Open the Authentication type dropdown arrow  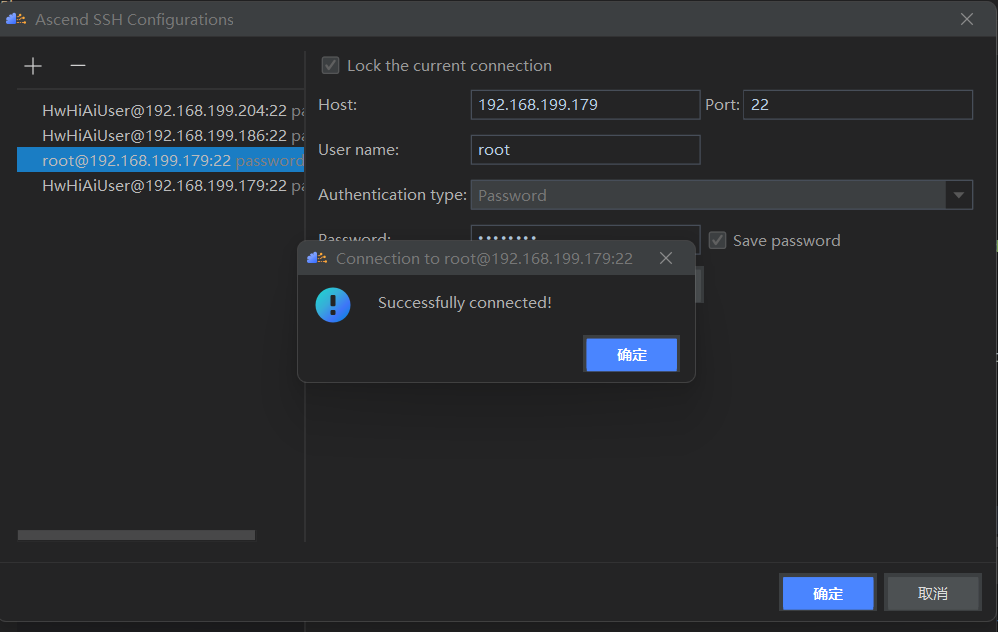click(959, 195)
